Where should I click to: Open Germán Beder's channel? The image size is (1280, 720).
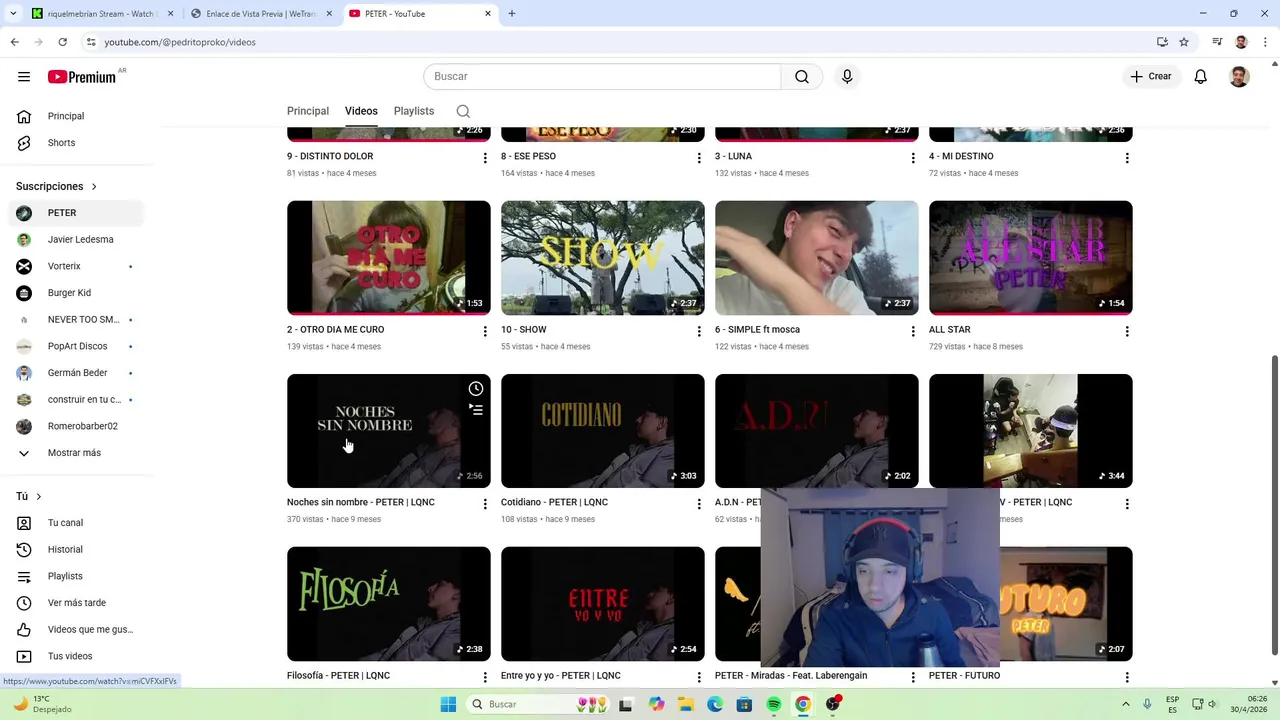tap(74, 373)
